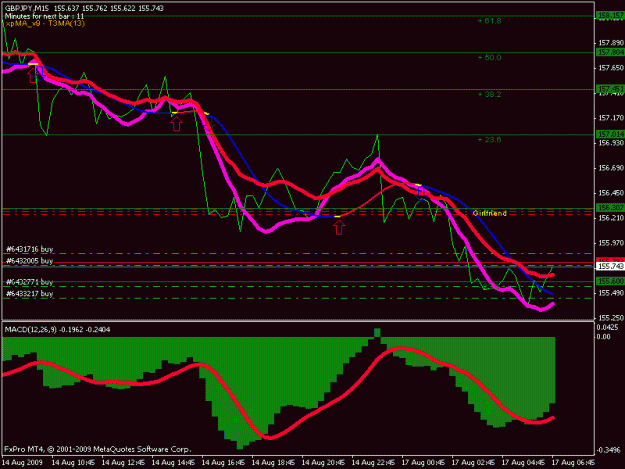The image size is (625, 469).
Task: Click the -0.3496 MACD scale value
Action: click(609, 450)
